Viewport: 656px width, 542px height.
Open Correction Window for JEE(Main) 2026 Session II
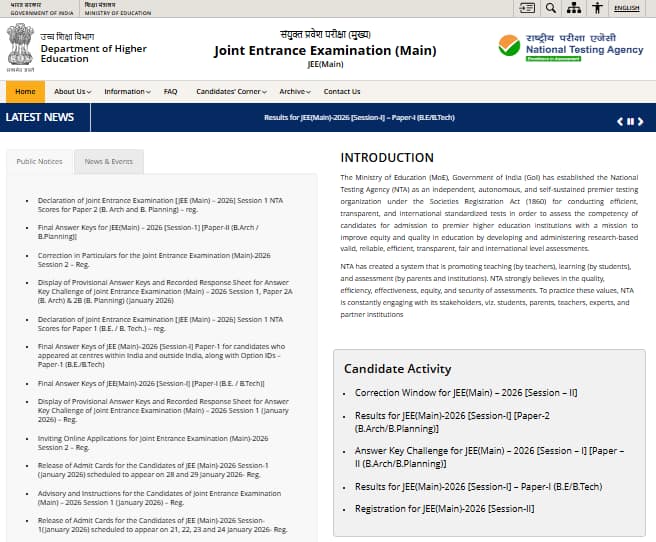pos(466,393)
